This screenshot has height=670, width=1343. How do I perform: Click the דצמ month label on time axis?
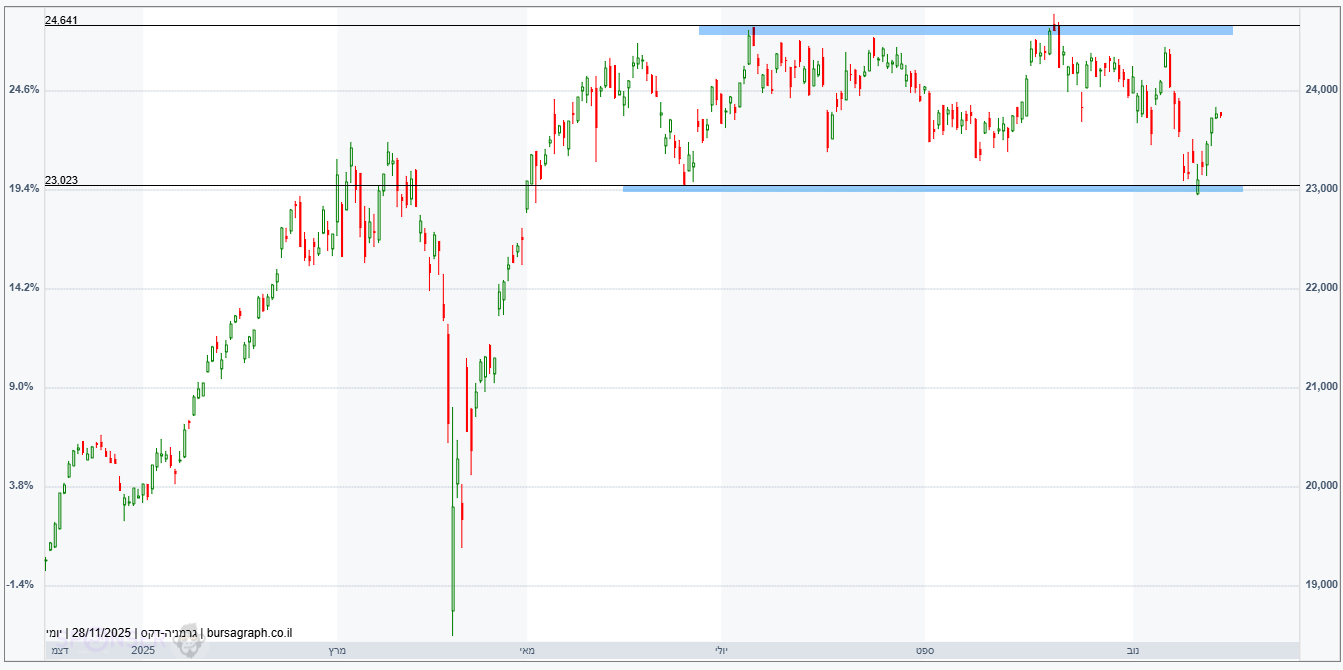[x=60, y=651]
